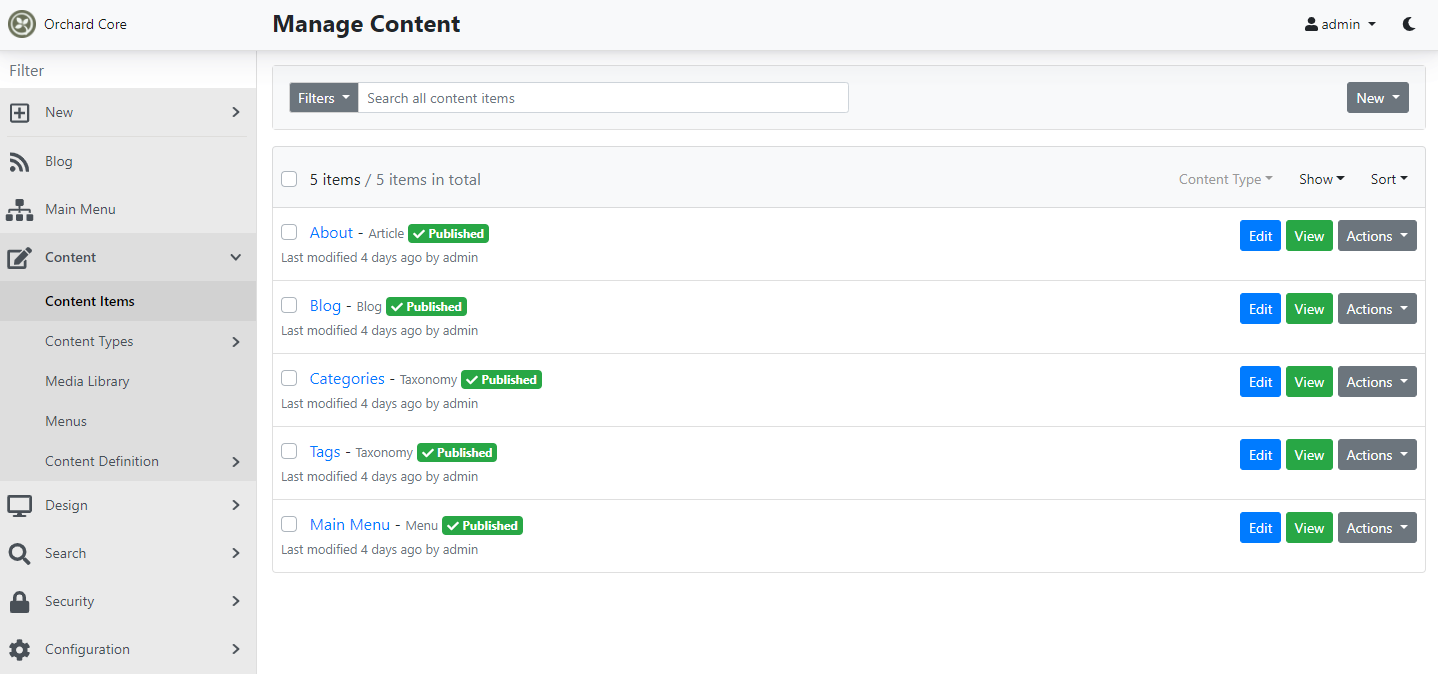Viewport: 1438px width, 674px height.
Task: Focus the Search all content items field
Action: (x=603, y=98)
